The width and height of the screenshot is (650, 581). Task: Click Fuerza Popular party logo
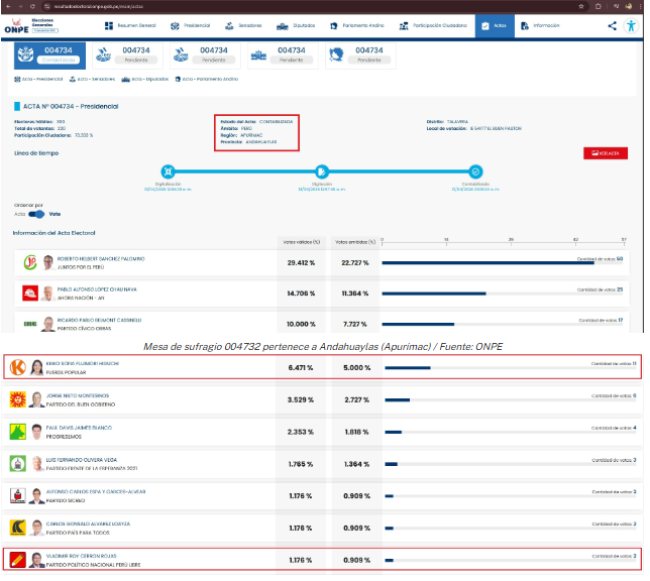(17, 366)
